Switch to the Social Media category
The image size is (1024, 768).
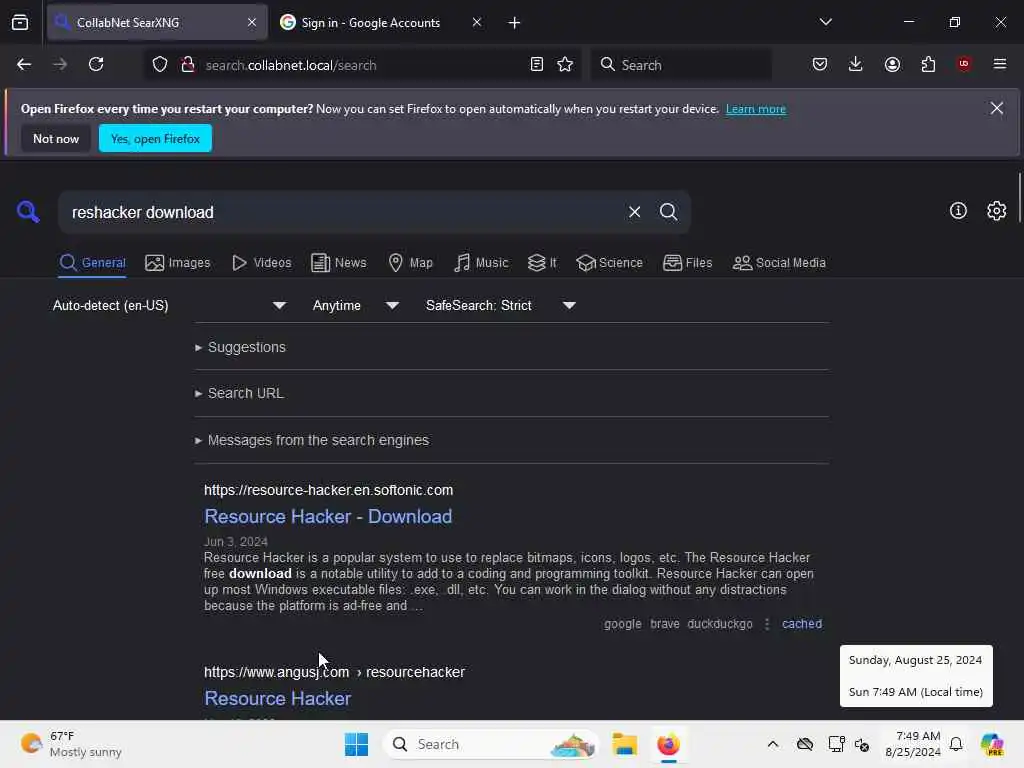(x=779, y=263)
